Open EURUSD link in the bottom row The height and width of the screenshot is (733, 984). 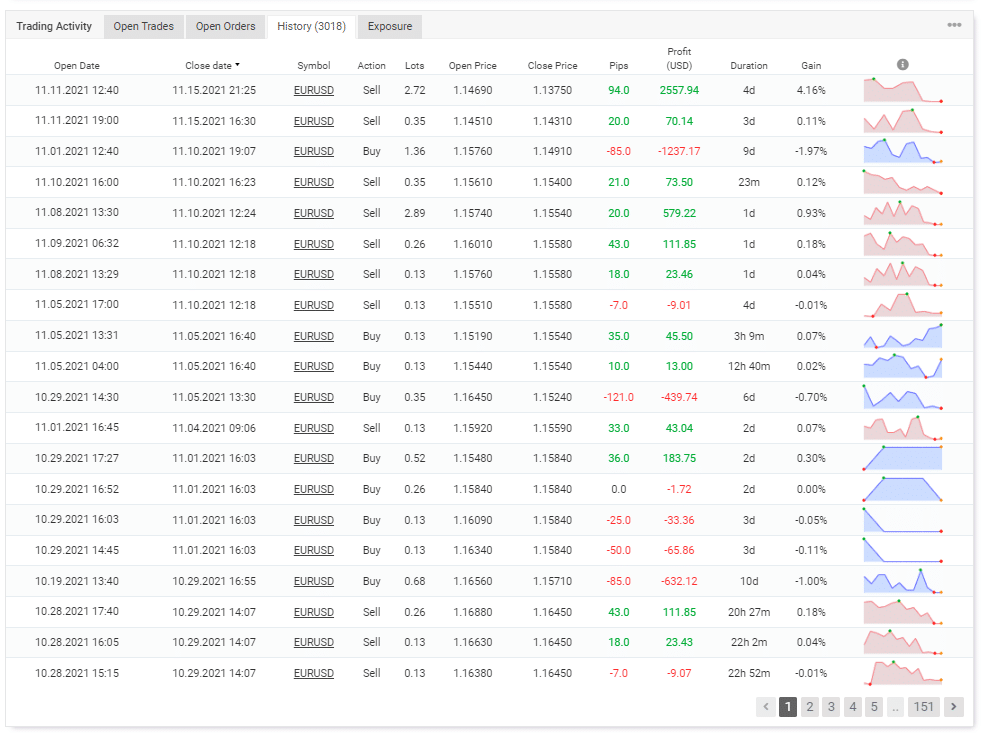[x=313, y=673]
